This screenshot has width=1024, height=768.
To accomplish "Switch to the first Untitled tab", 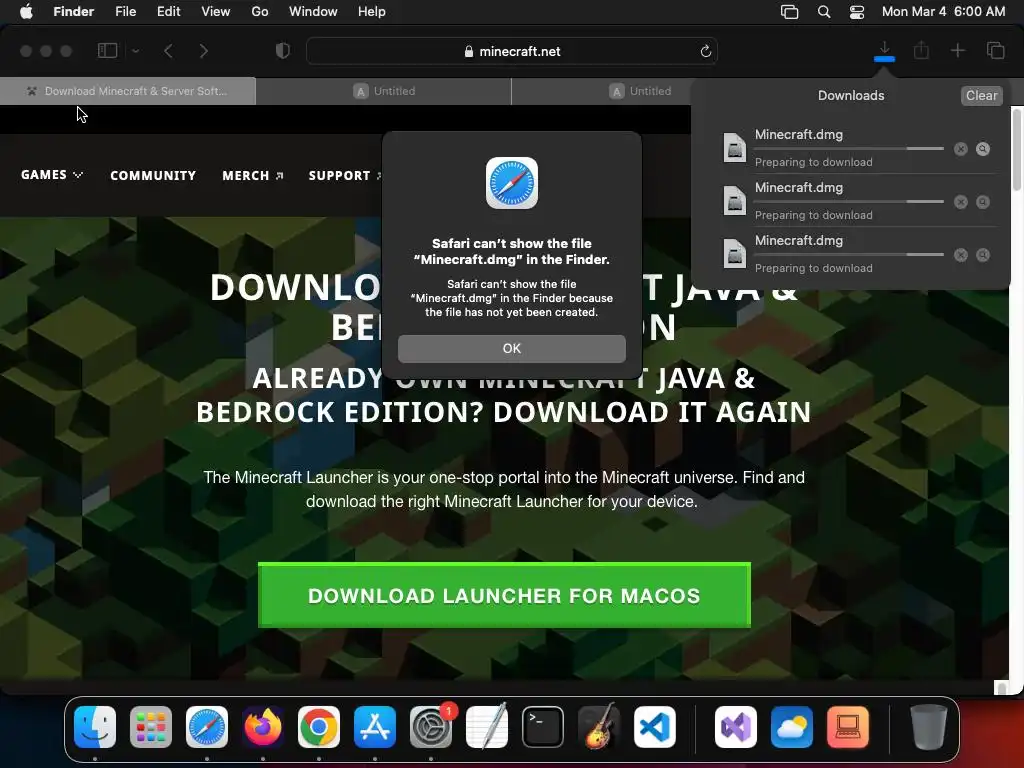I will pos(384,91).
